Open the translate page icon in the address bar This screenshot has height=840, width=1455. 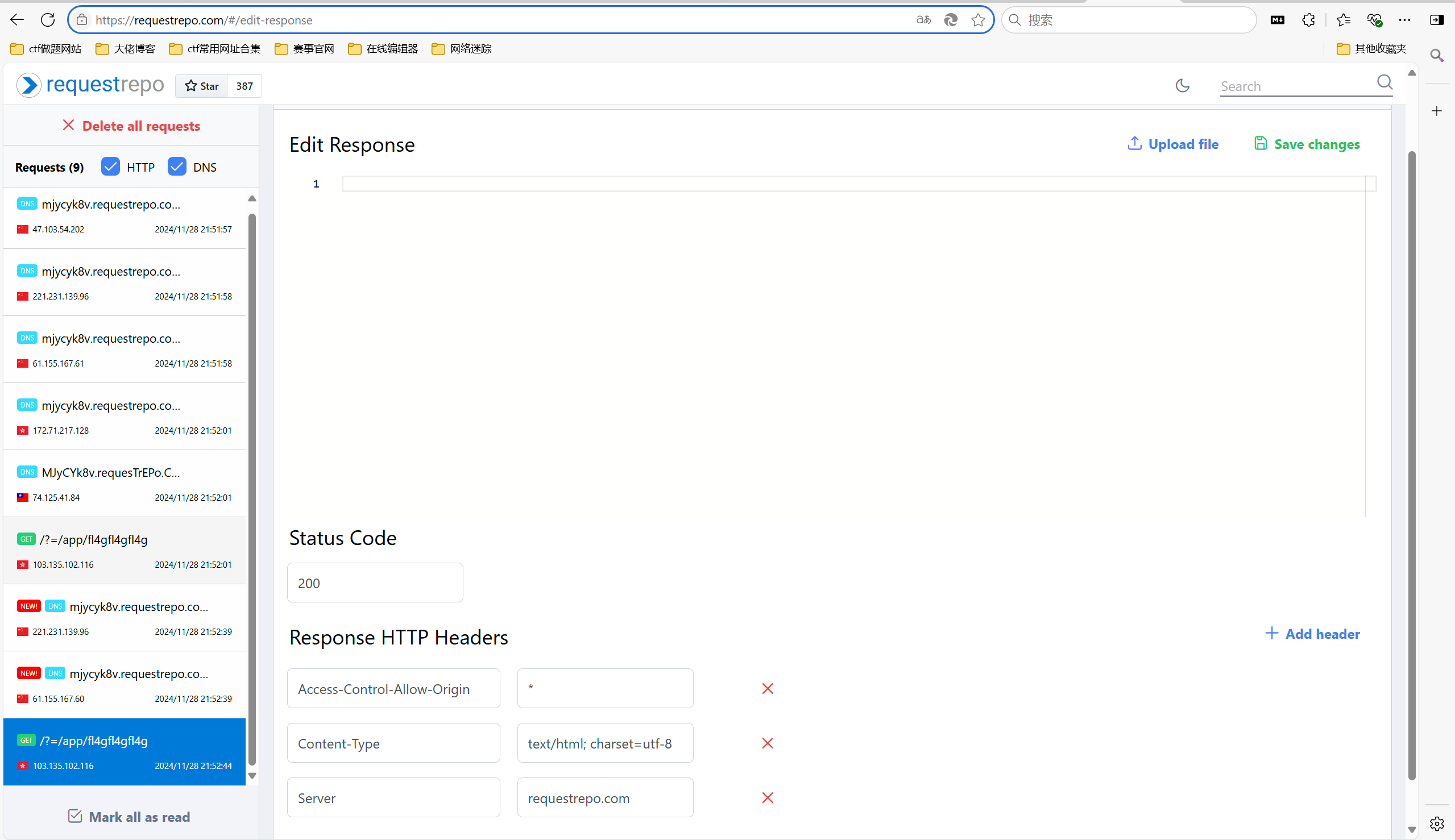pos(923,20)
